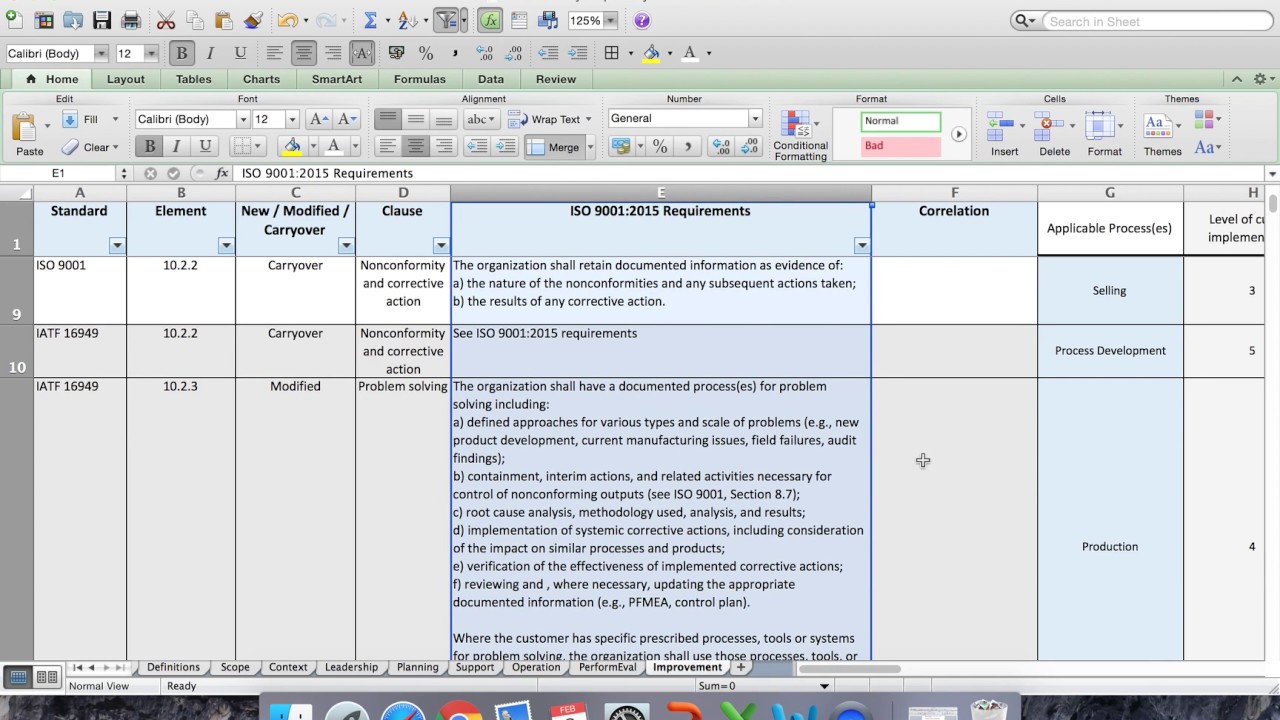Viewport: 1280px width, 720px height.
Task: Open the fx Formula Builder
Action: [x=490, y=20]
